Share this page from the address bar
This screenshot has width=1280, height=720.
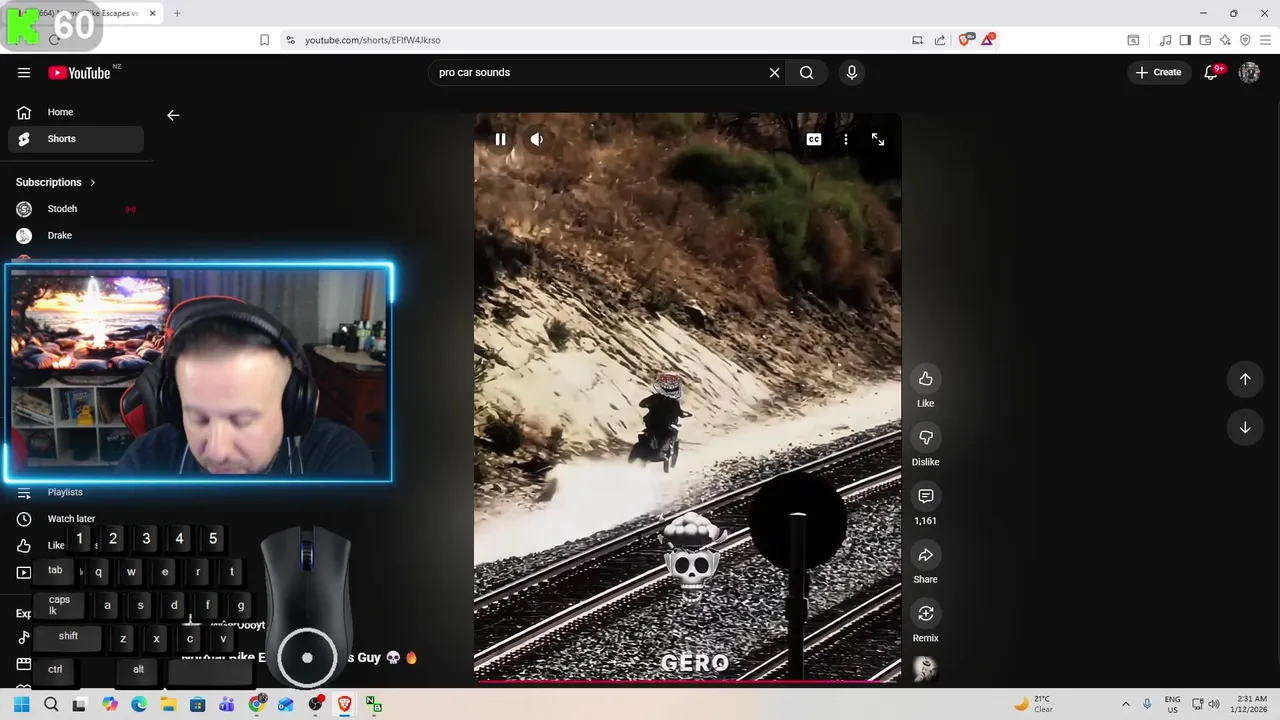pyautogui.click(x=940, y=40)
